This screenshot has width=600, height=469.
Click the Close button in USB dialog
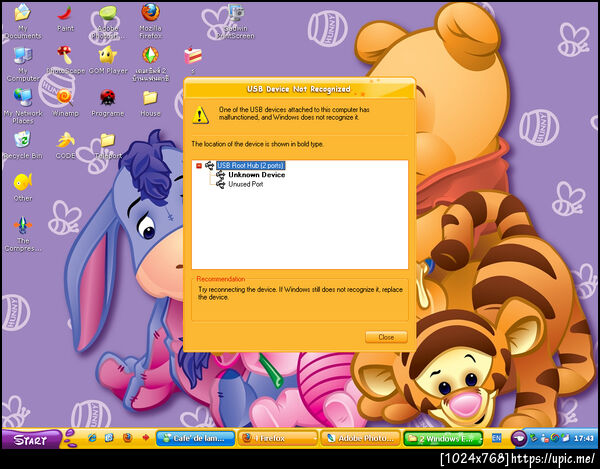coord(386,337)
